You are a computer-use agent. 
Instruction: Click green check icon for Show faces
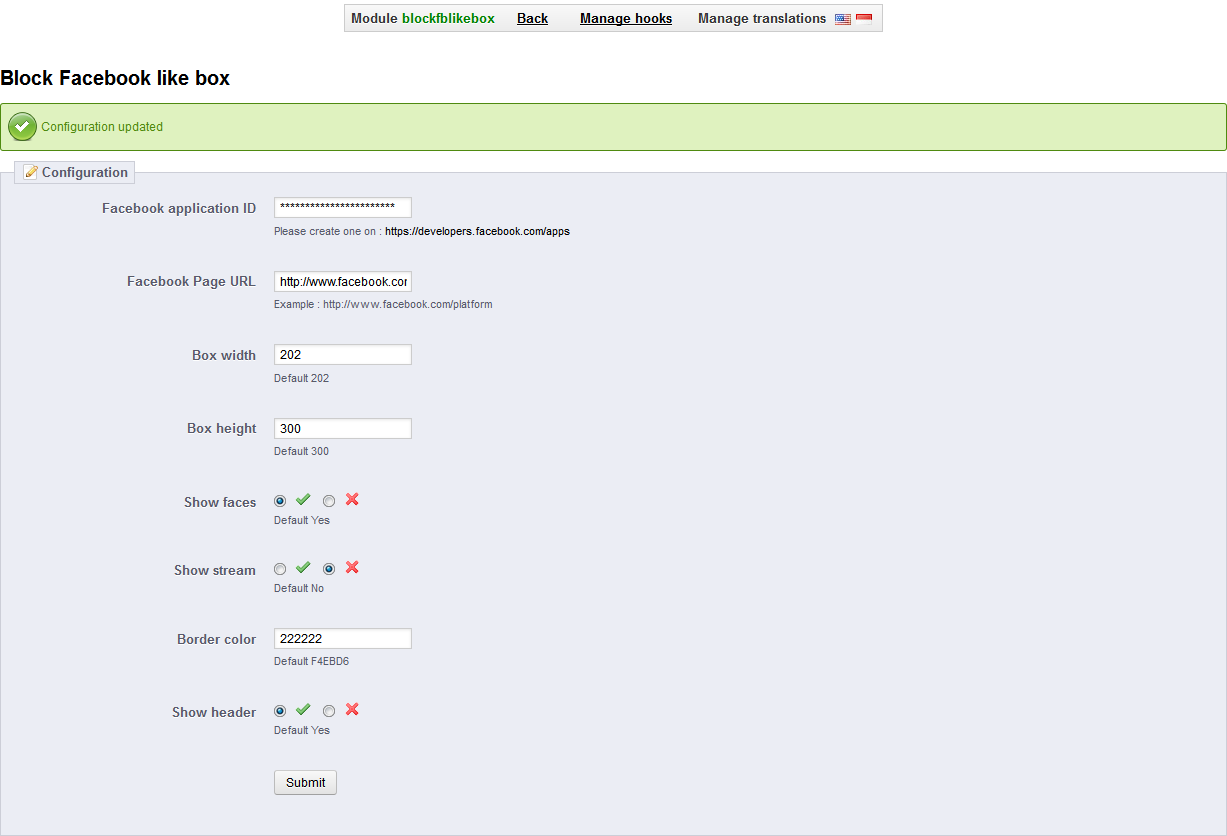click(x=304, y=500)
